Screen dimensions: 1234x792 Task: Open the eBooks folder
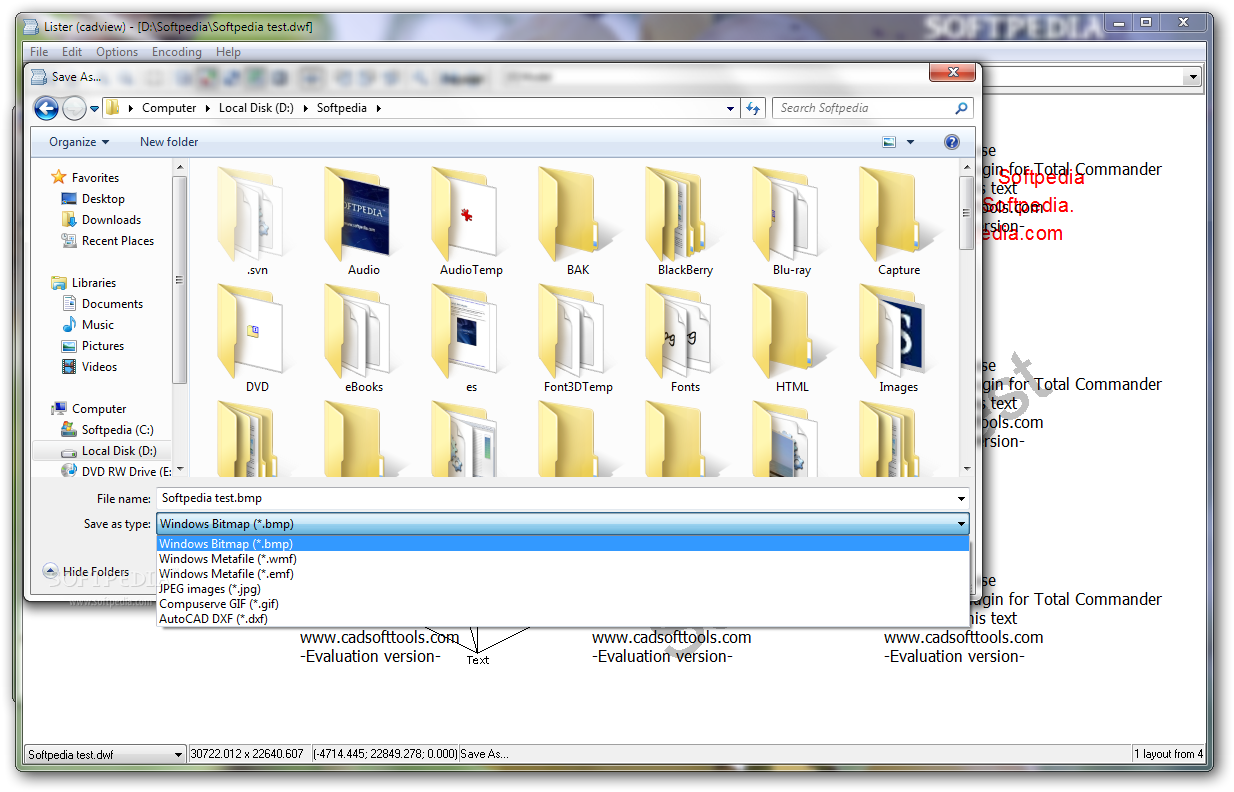click(x=363, y=339)
